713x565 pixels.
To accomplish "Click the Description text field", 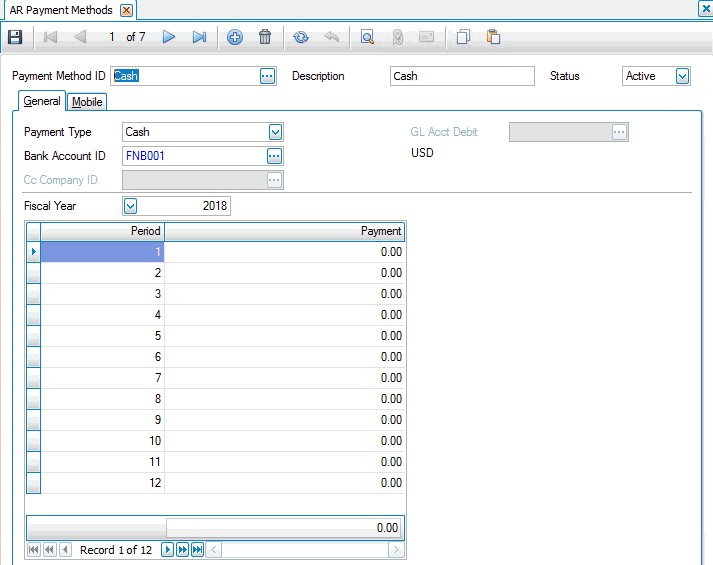I will 461,76.
